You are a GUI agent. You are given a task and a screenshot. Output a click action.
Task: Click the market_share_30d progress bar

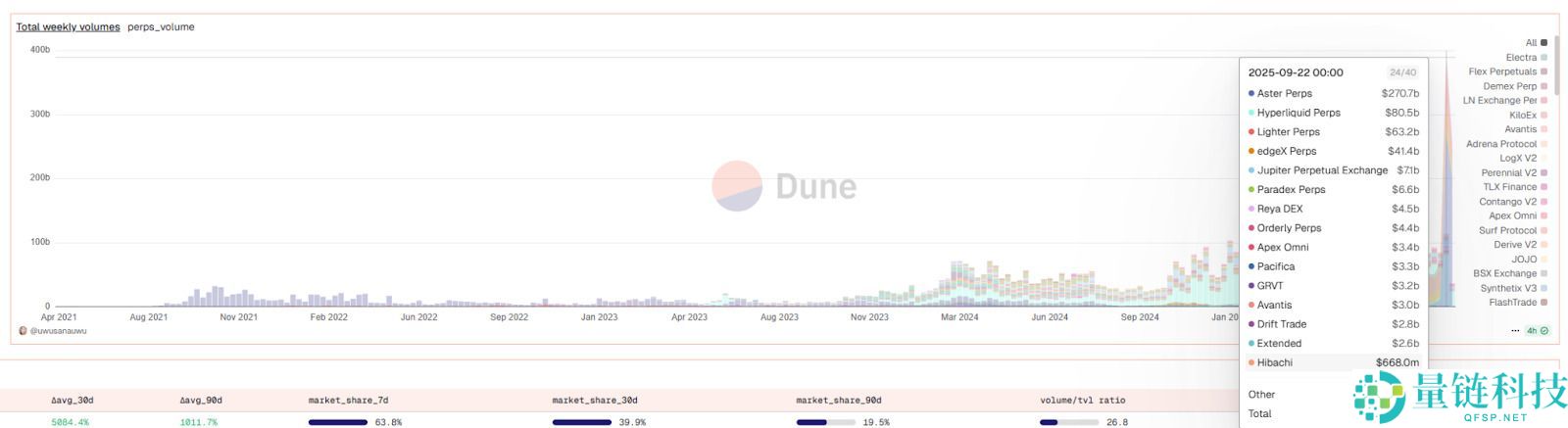pos(582,422)
